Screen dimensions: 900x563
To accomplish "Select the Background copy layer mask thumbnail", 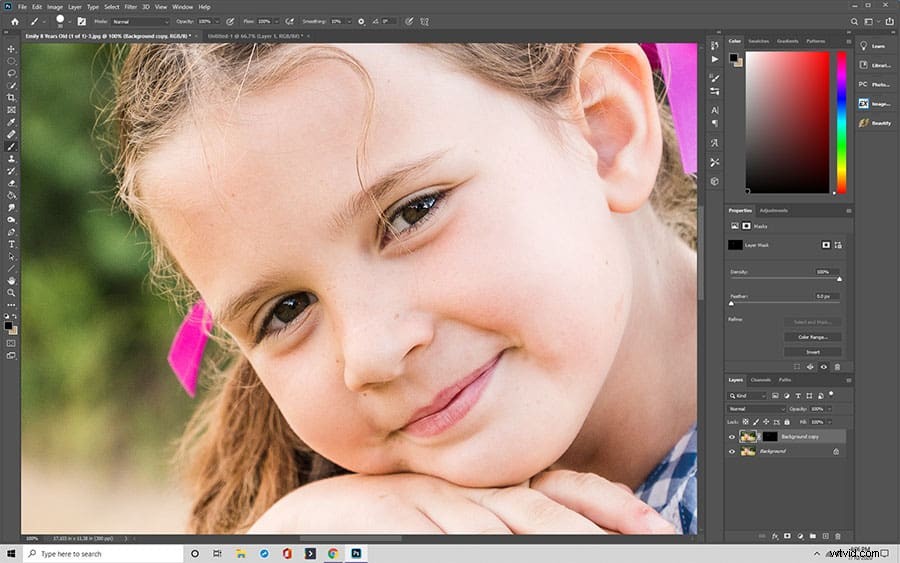I will click(x=770, y=437).
